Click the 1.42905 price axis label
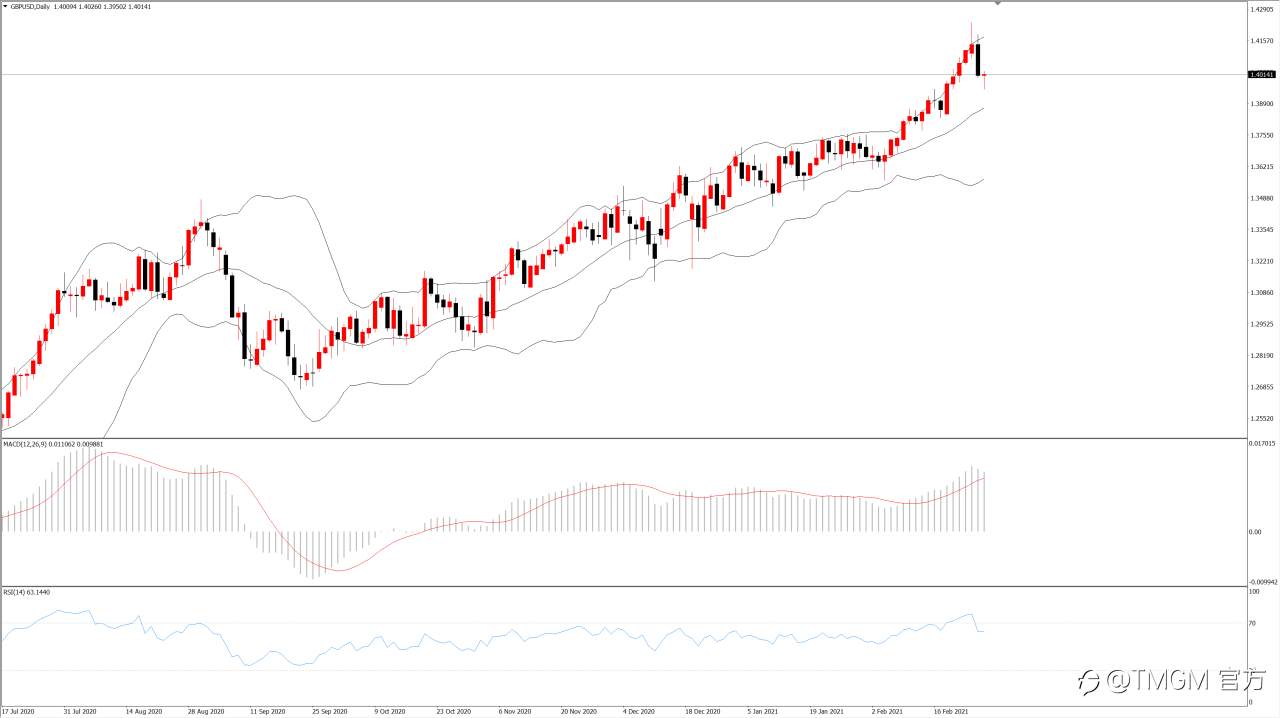 pyautogui.click(x=1263, y=10)
